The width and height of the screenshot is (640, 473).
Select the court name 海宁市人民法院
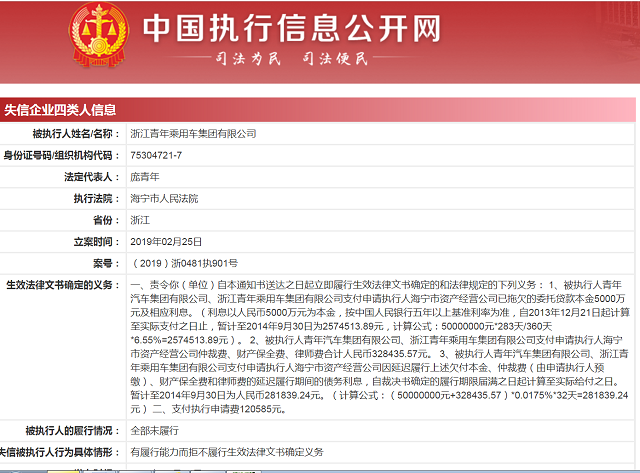click(164, 198)
